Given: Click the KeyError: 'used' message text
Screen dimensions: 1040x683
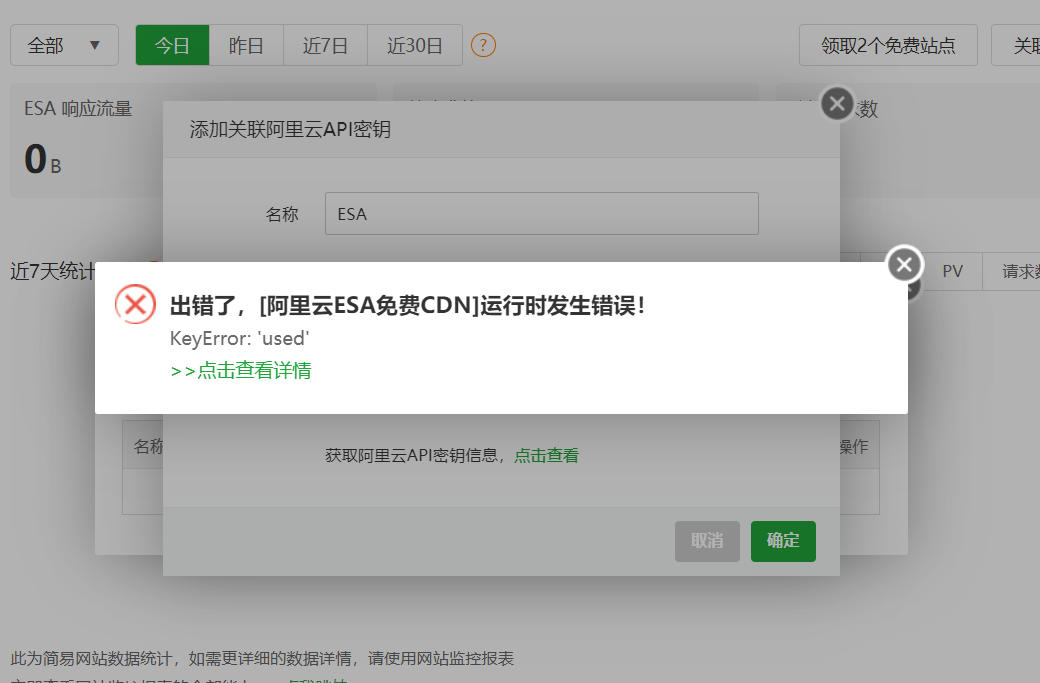Looking at the screenshot, I should click(239, 339).
